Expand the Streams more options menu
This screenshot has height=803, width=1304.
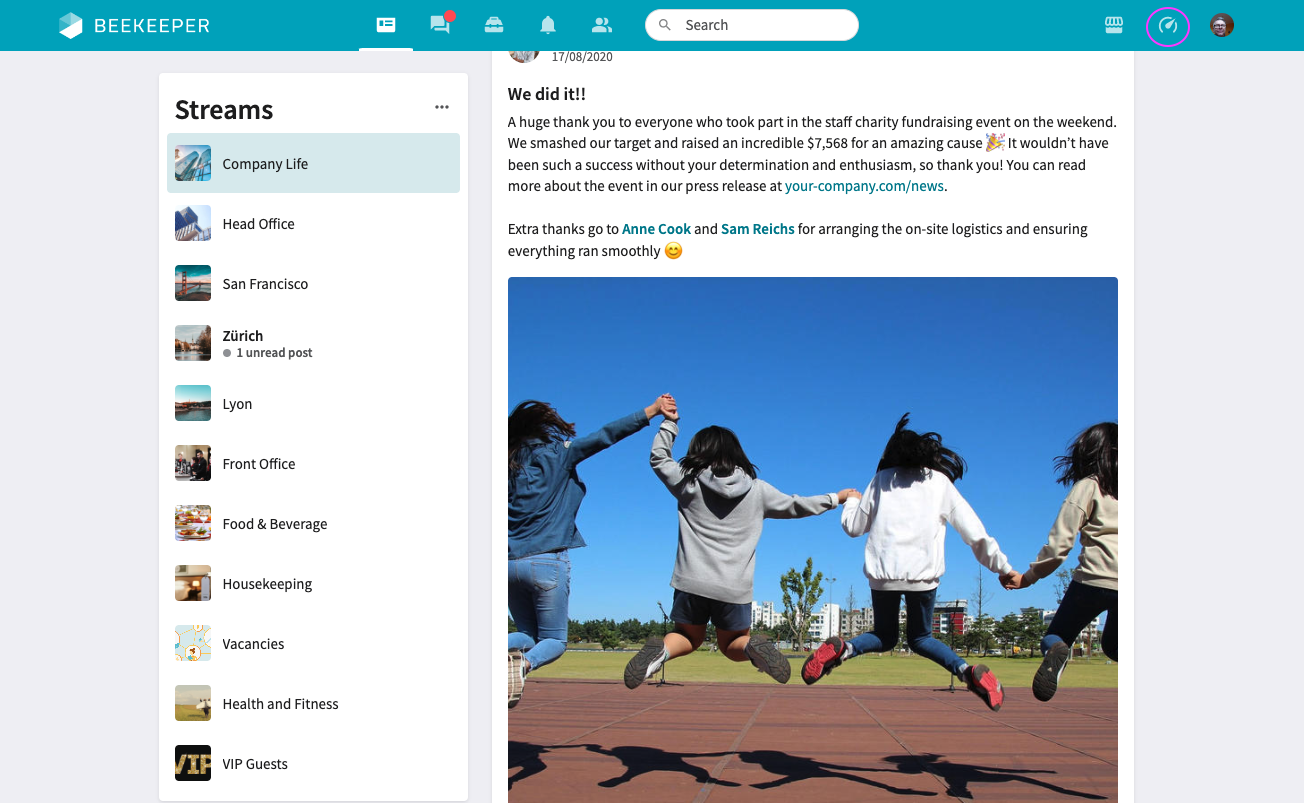442,108
